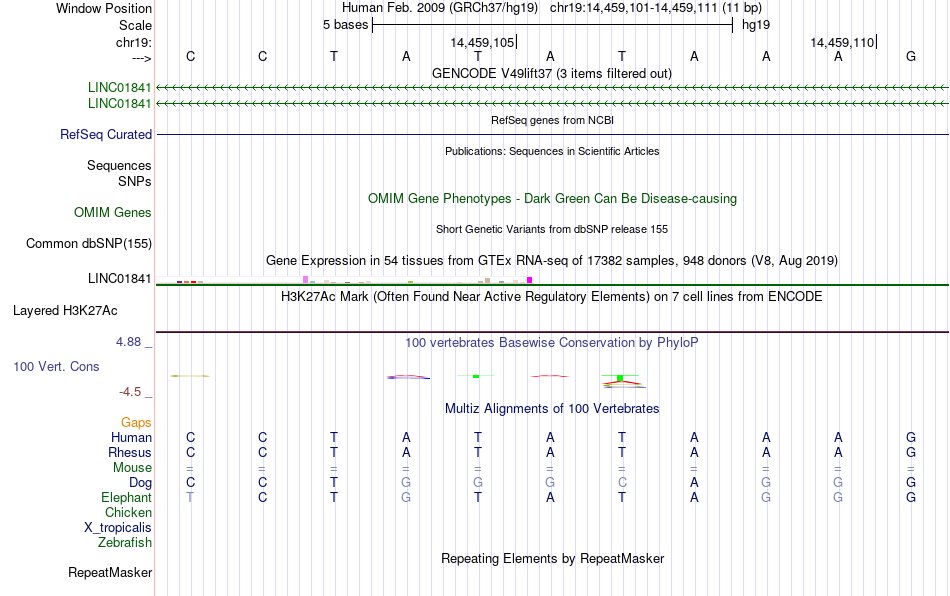Image resolution: width=950 pixels, height=596 pixels.
Task: Click the light T in the Elephant row
Action: [190, 497]
